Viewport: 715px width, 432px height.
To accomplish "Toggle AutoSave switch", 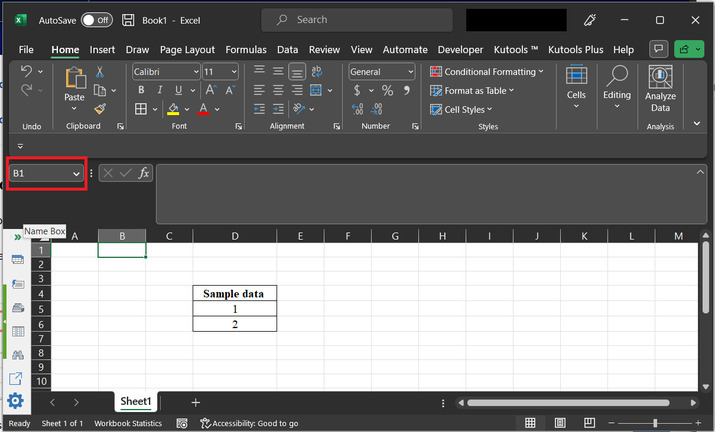I will (x=97, y=20).
